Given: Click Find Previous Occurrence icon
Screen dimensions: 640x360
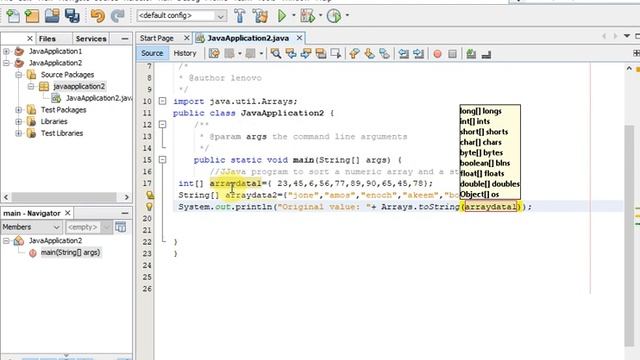Looking at the screenshot, I should click(x=291, y=53).
